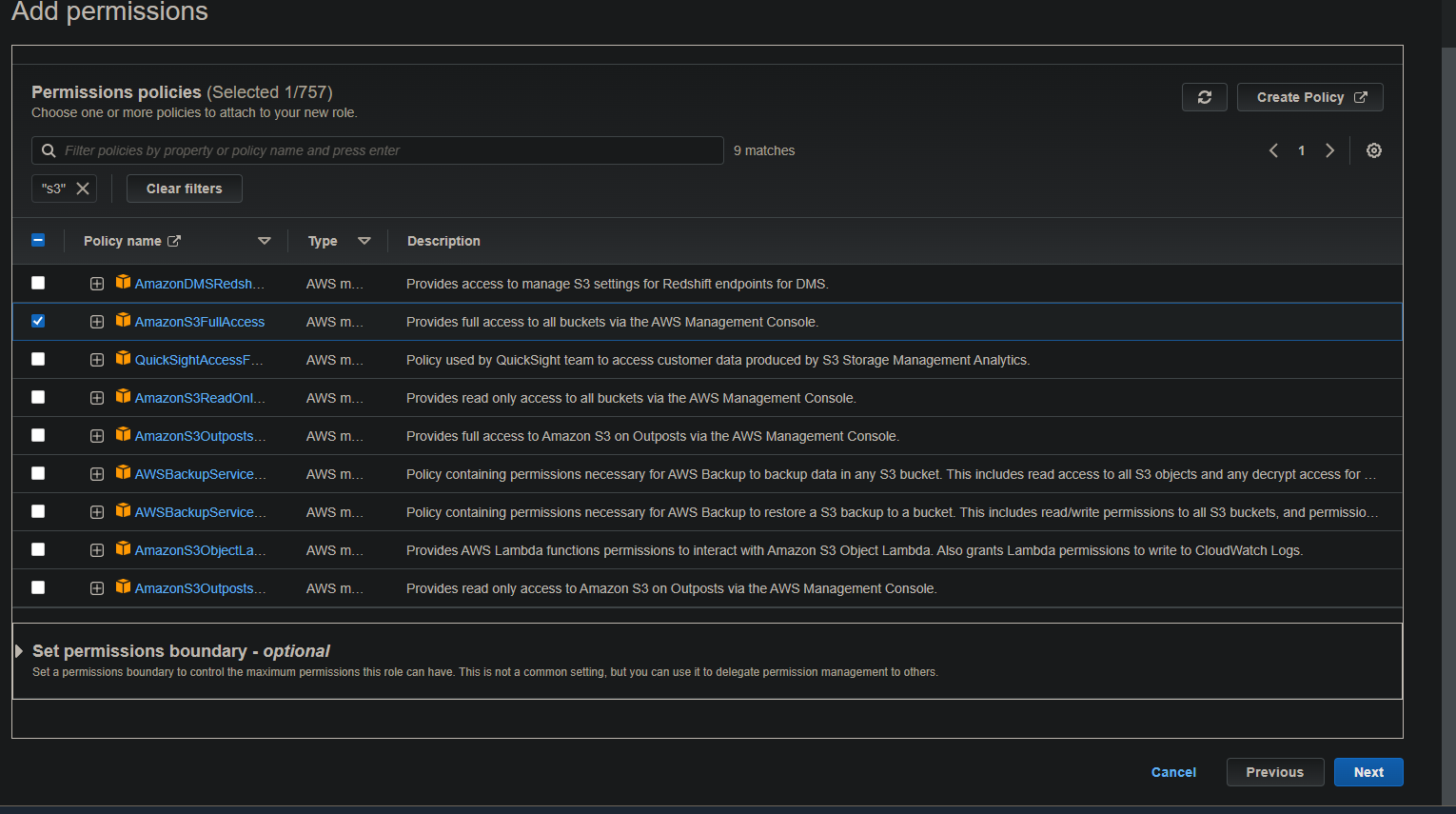Click the Description column header

443,241
